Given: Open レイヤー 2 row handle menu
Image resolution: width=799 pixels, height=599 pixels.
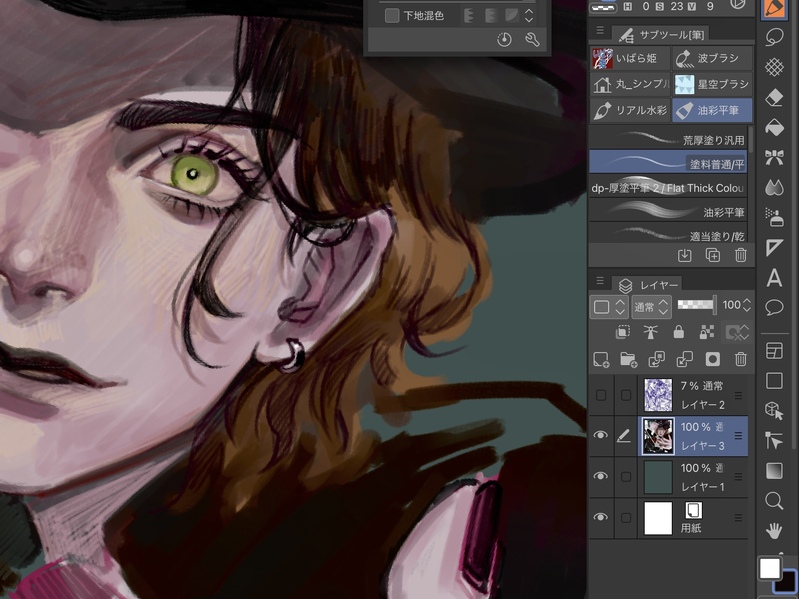Looking at the screenshot, I should pyautogui.click(x=738, y=395).
